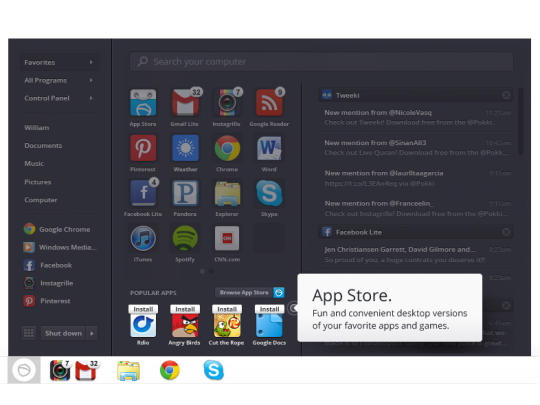540x405 pixels.
Task: Click the Cut the Rope app icon
Action: (227, 325)
